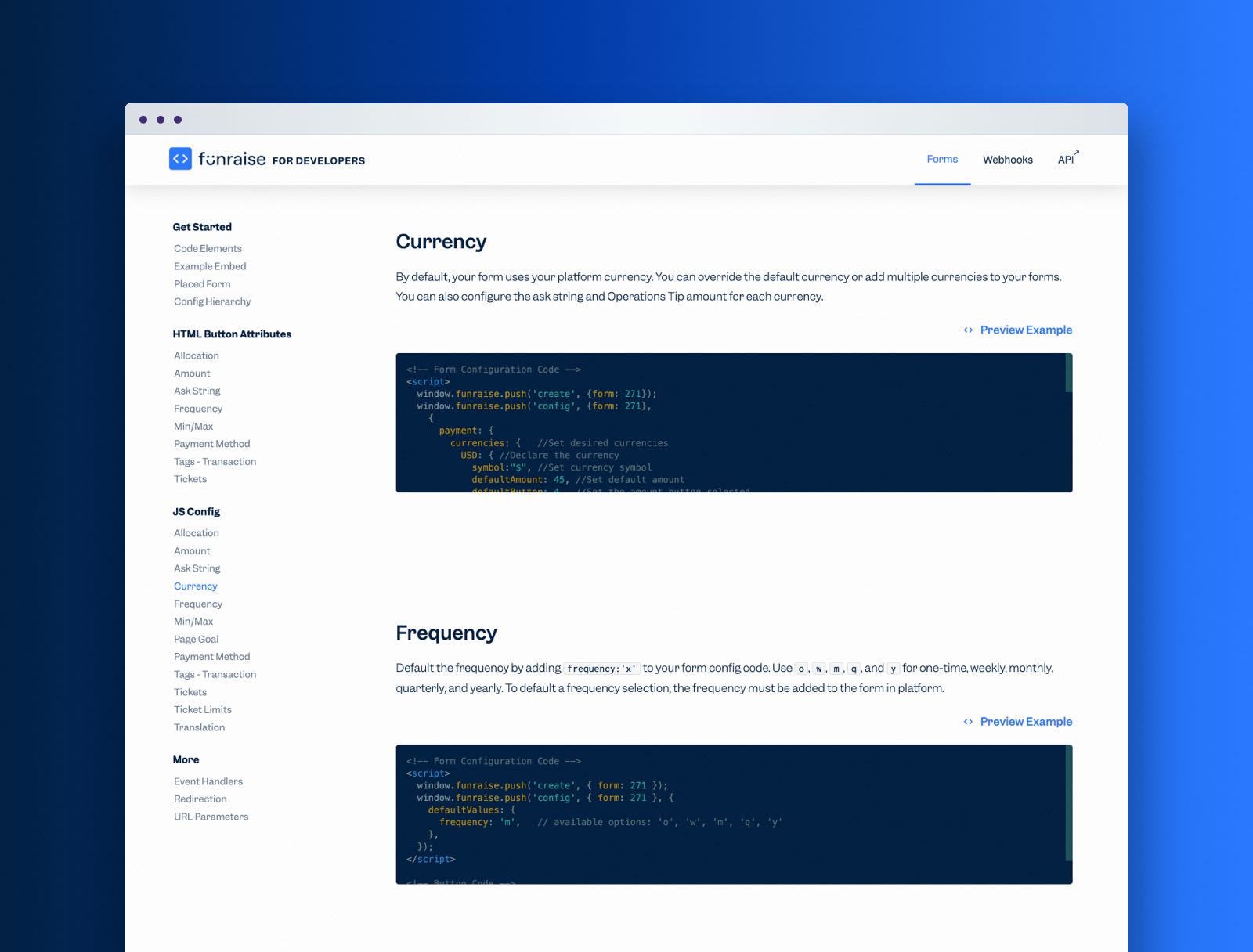The width and height of the screenshot is (1253, 952).
Task: Click the Currency code block scrollbar
Action: 1068,373
